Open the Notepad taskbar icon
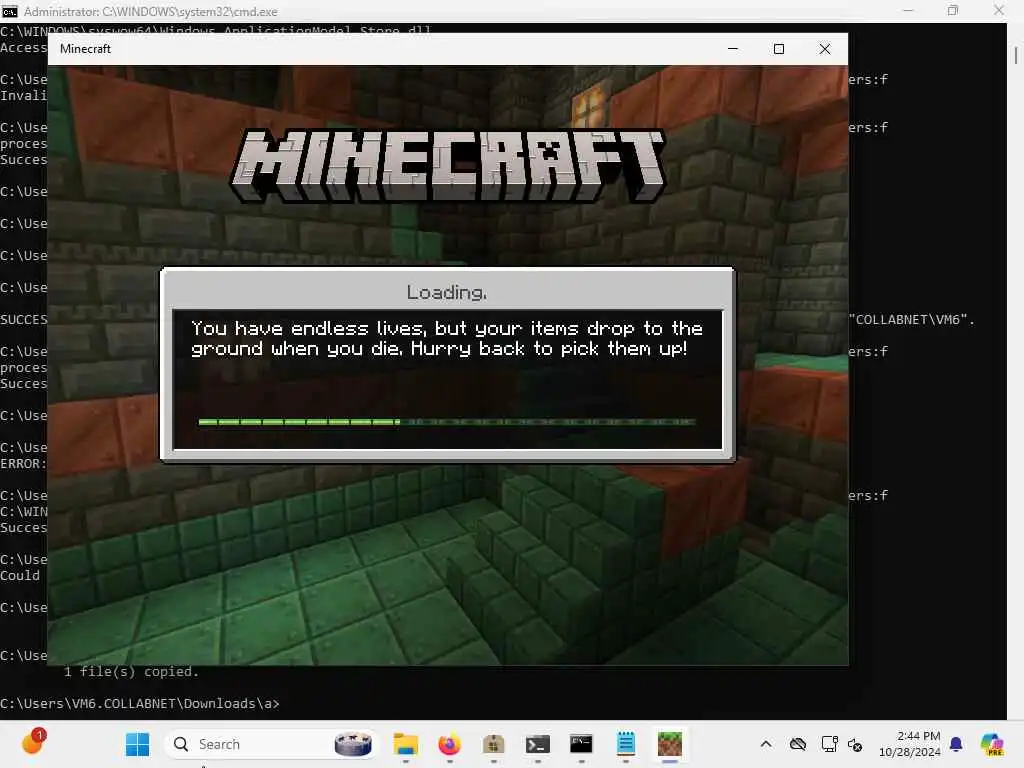 click(626, 744)
